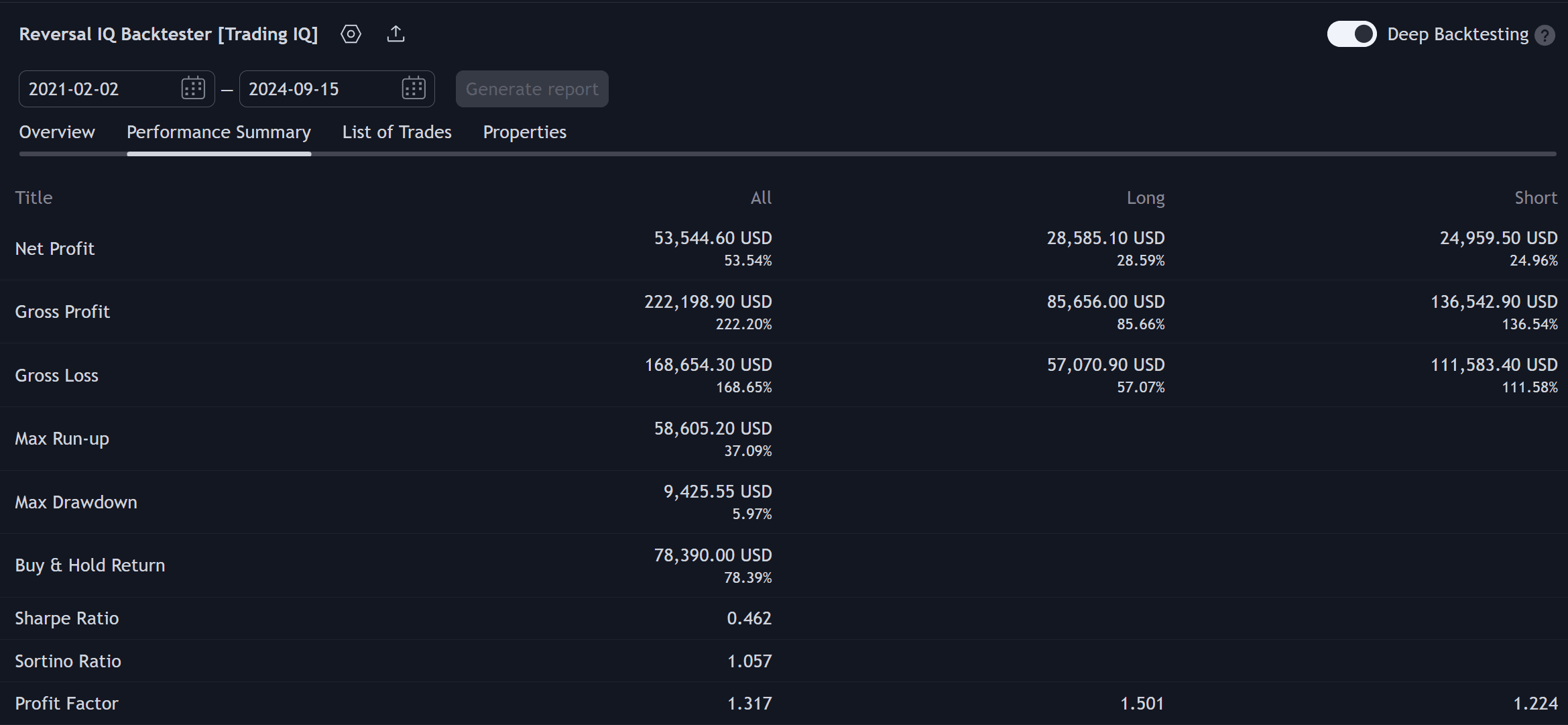Click the end date field 2024-09-15
Viewport: 1568px width, 725px height.
(315, 89)
